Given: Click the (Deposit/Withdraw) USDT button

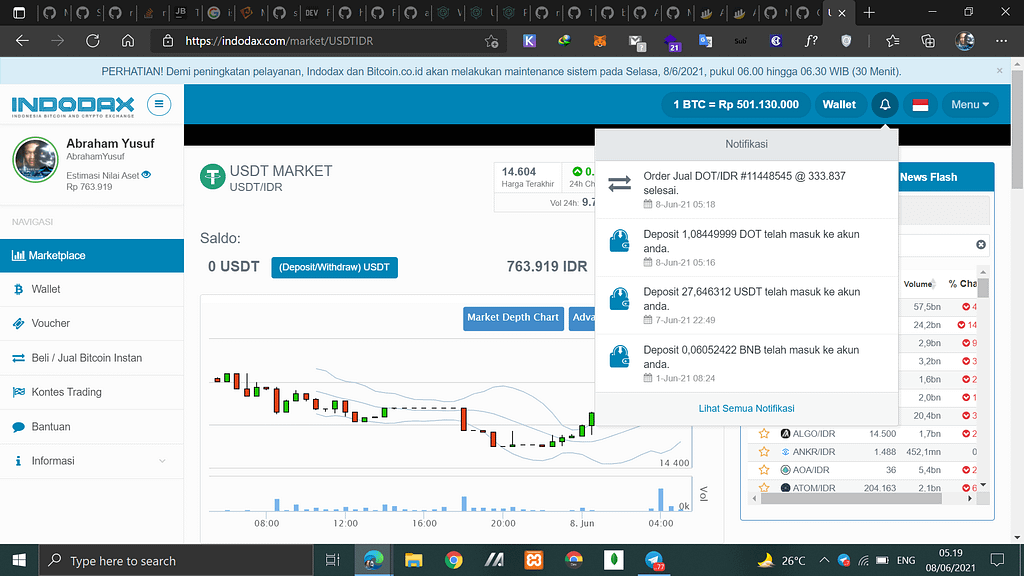Looking at the screenshot, I should tap(334, 267).
